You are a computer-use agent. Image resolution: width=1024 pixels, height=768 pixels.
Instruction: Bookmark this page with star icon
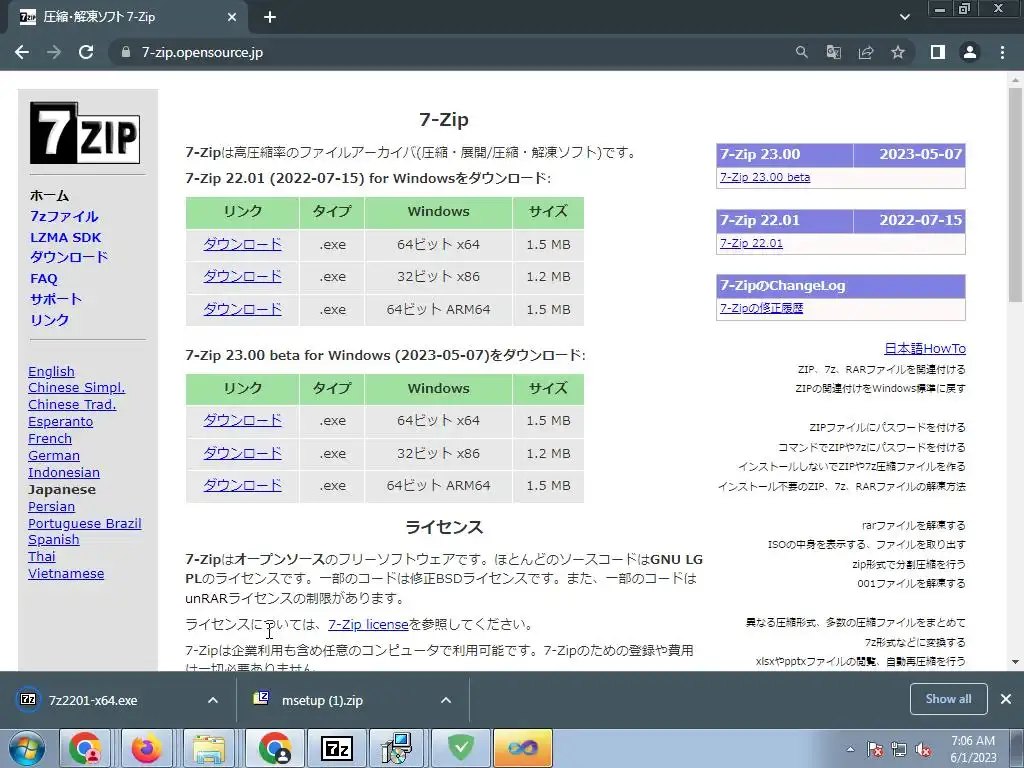point(898,52)
